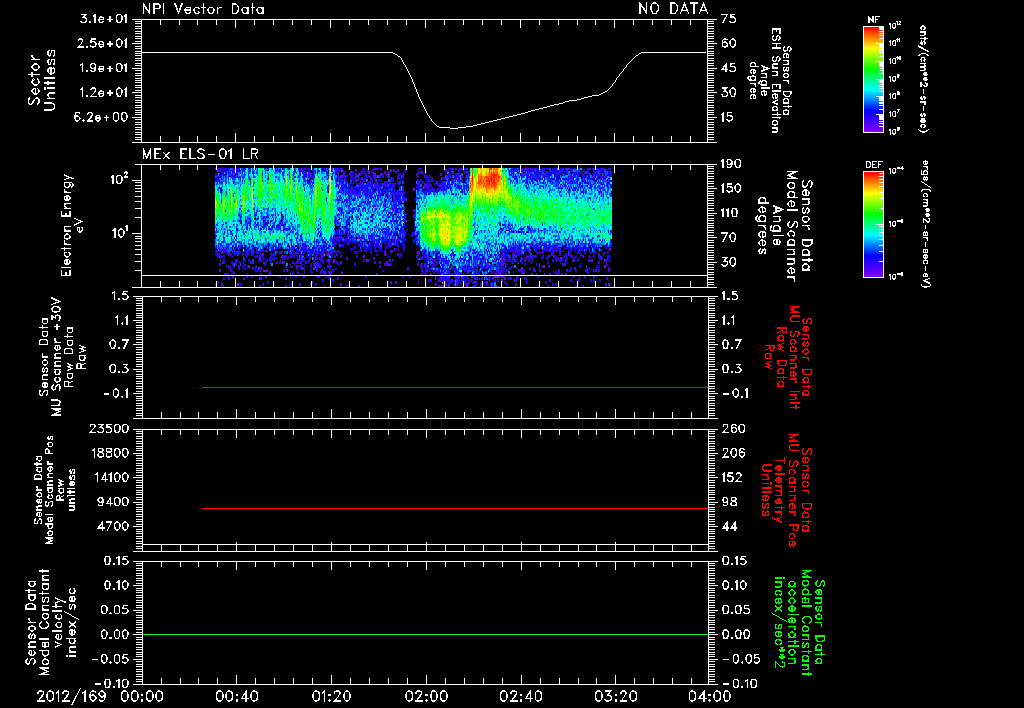Click the 02:00 time axis marker
The height and width of the screenshot is (708, 1024).
[x=426, y=696]
